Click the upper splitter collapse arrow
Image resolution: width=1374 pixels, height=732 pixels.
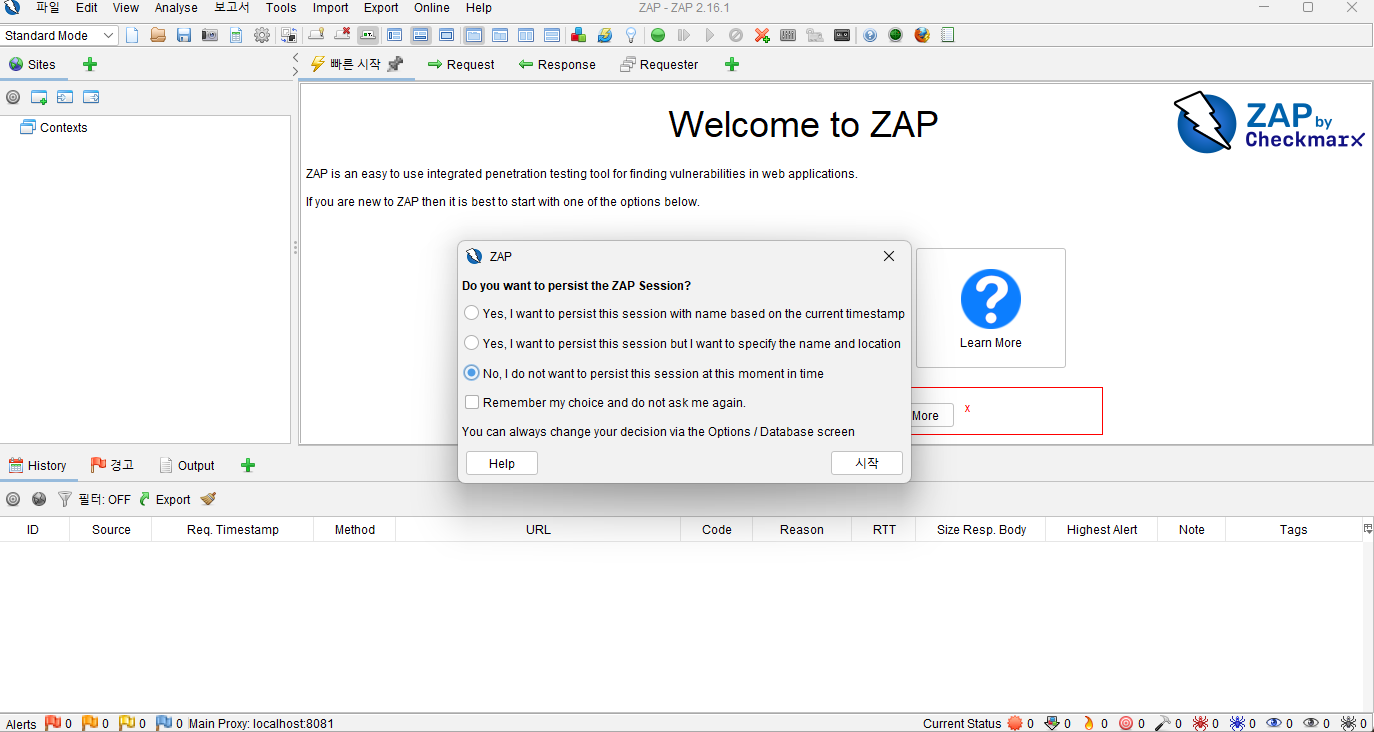click(x=295, y=58)
